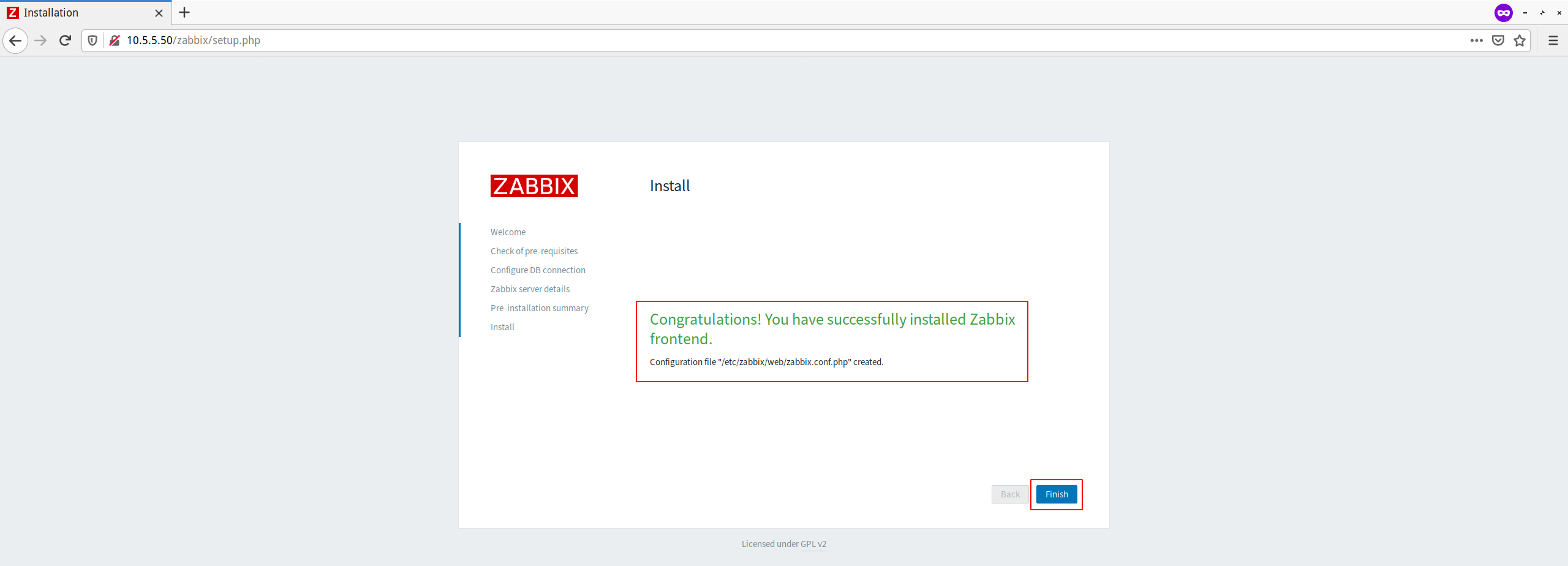This screenshot has height=566, width=1568.
Task: View insecure connection padlock info
Action: [x=115, y=40]
